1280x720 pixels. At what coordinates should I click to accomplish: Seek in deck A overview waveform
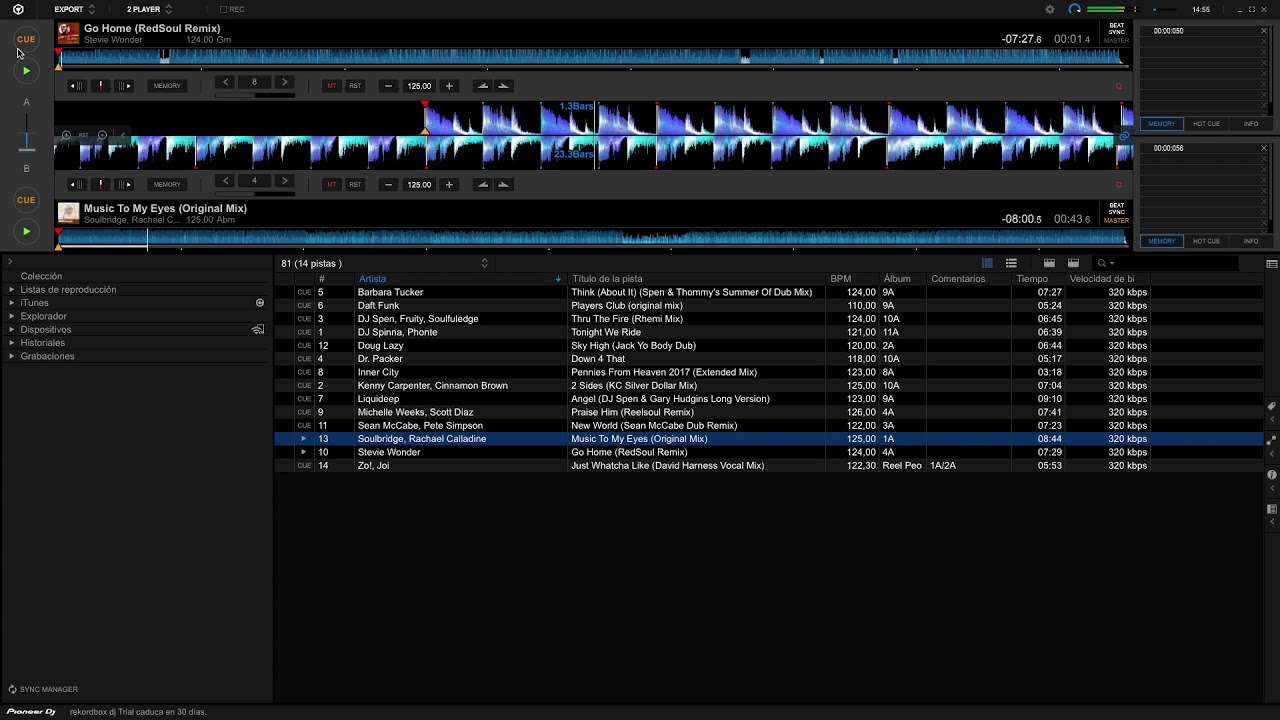coord(592,58)
